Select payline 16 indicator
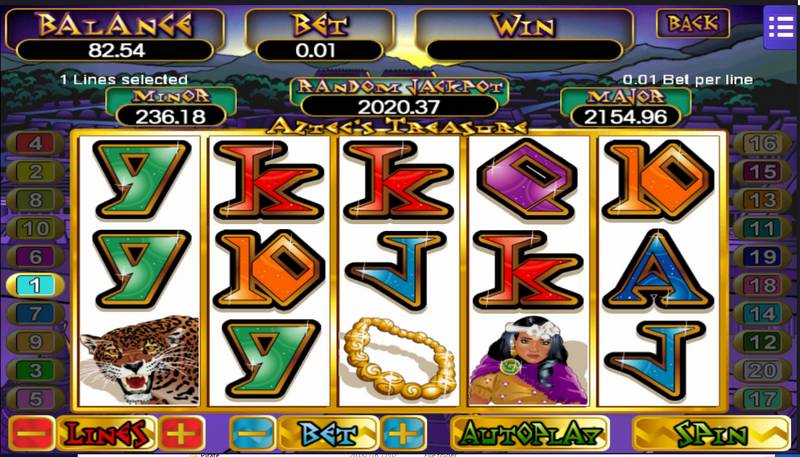The image size is (800, 457). tap(763, 144)
